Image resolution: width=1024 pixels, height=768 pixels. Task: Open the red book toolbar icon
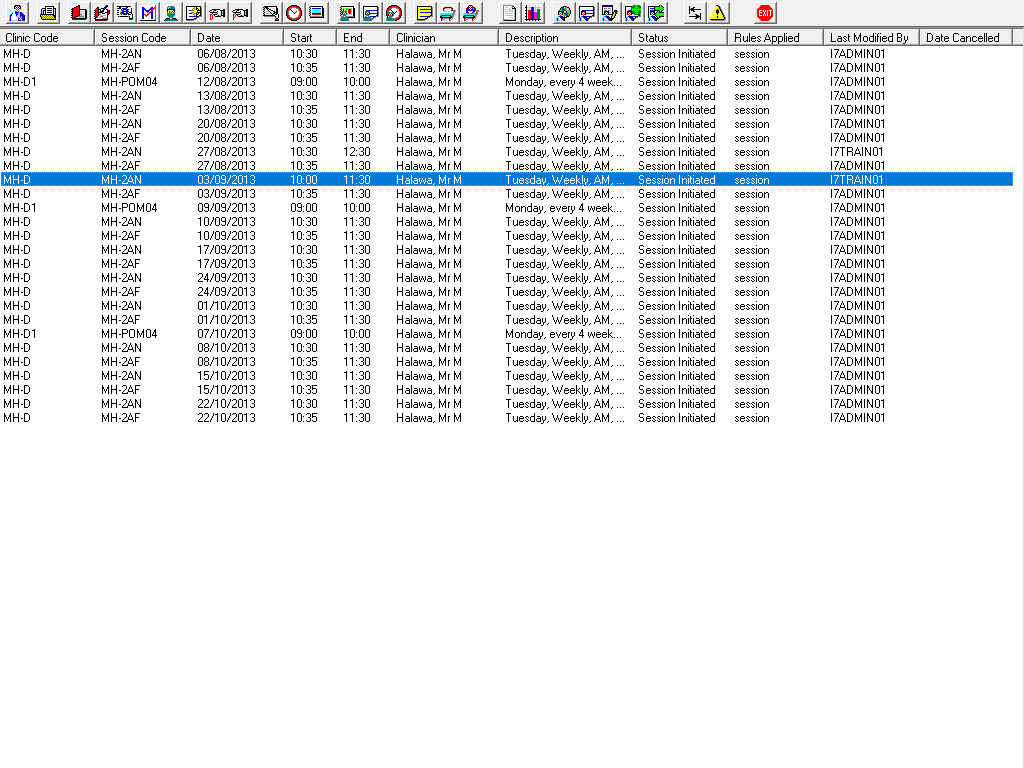[79, 12]
